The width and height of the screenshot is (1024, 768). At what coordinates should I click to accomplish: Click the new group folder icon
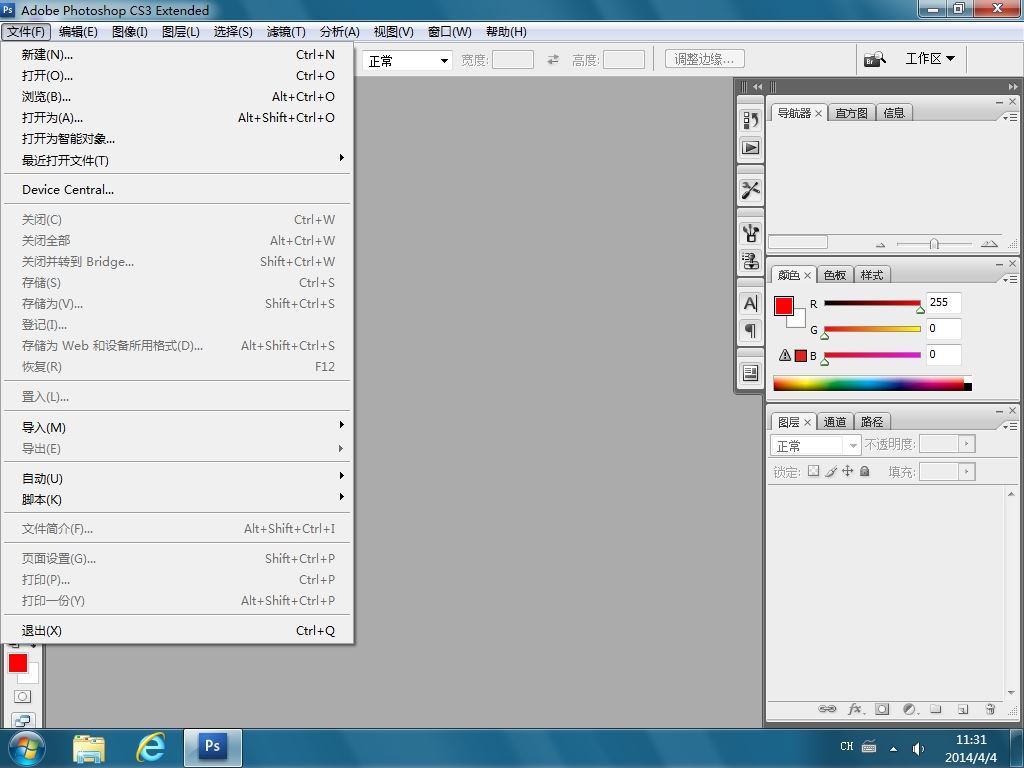point(936,709)
